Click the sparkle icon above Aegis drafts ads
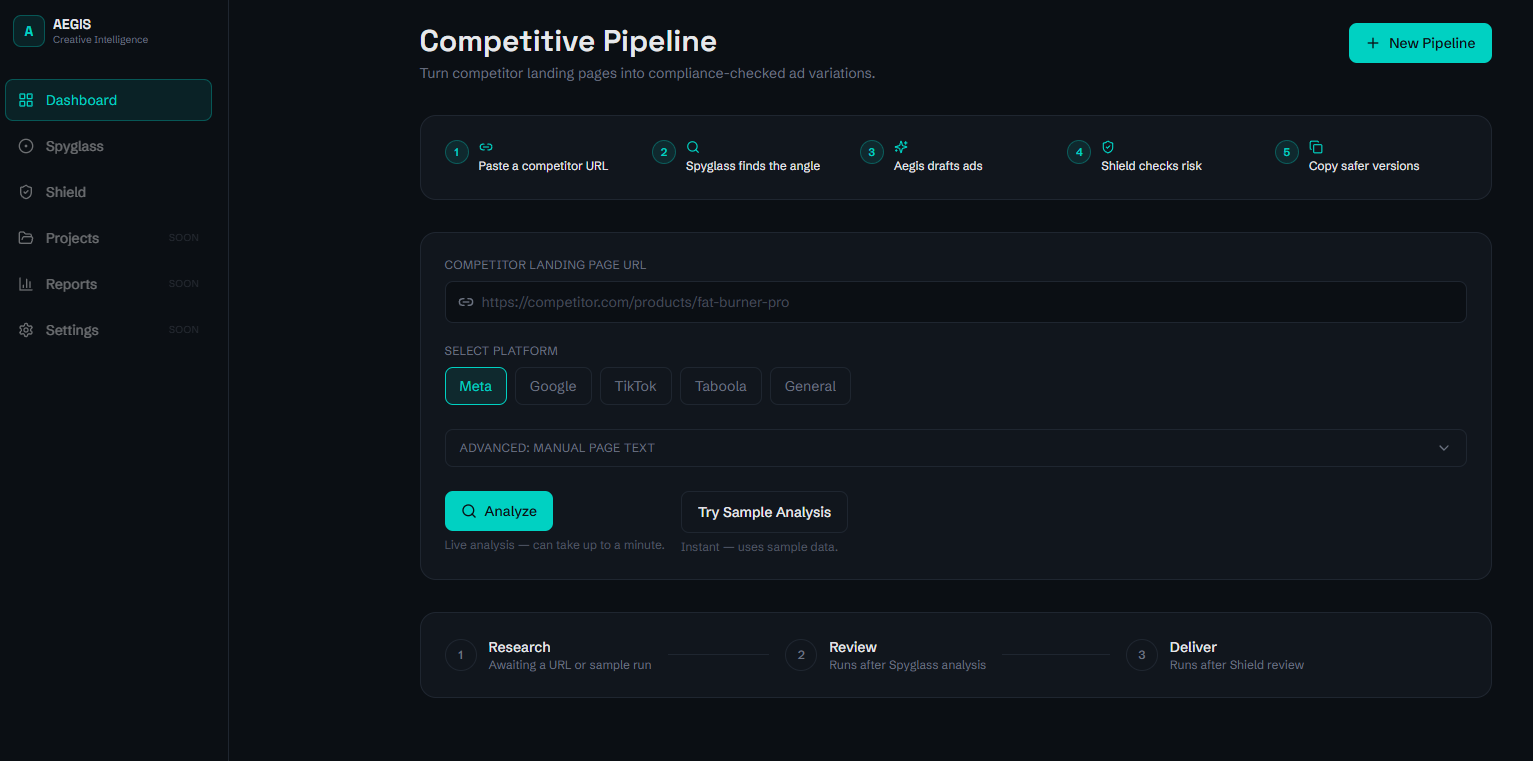This screenshot has height=761, width=1533. point(901,147)
